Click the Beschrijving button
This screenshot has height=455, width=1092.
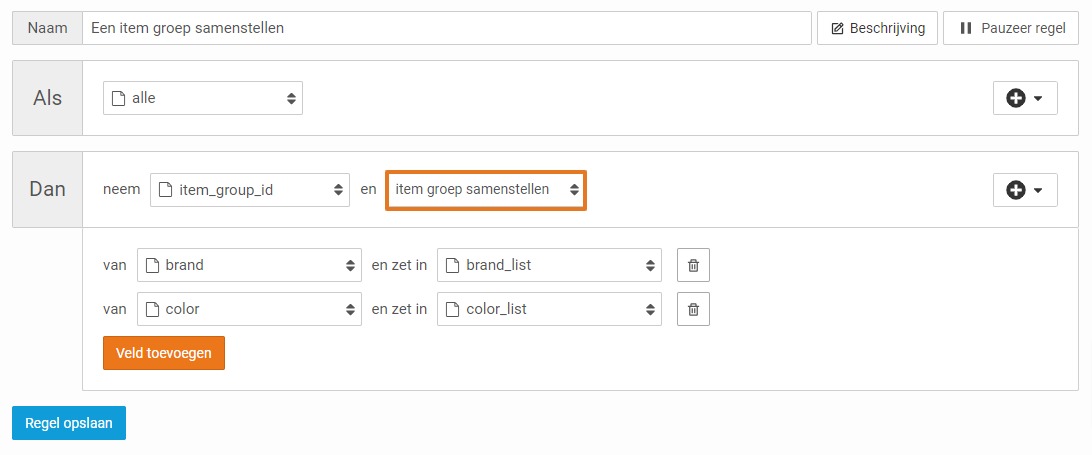pyautogui.click(x=878, y=29)
